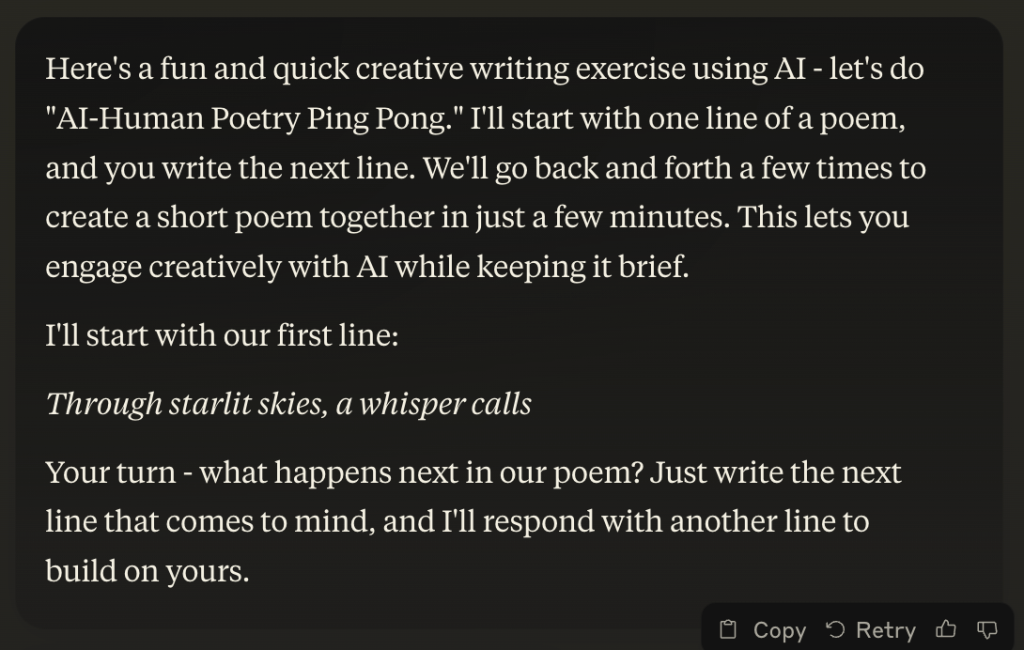Click the circular arrow Retry icon

point(835,630)
